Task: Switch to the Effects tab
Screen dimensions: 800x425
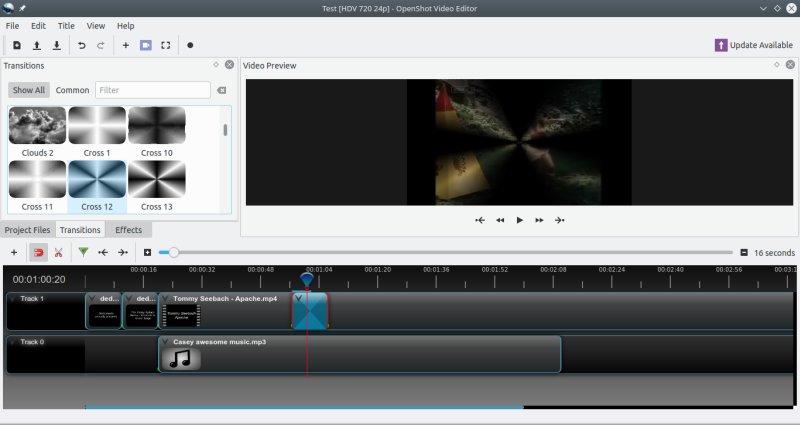Action: (x=128, y=230)
